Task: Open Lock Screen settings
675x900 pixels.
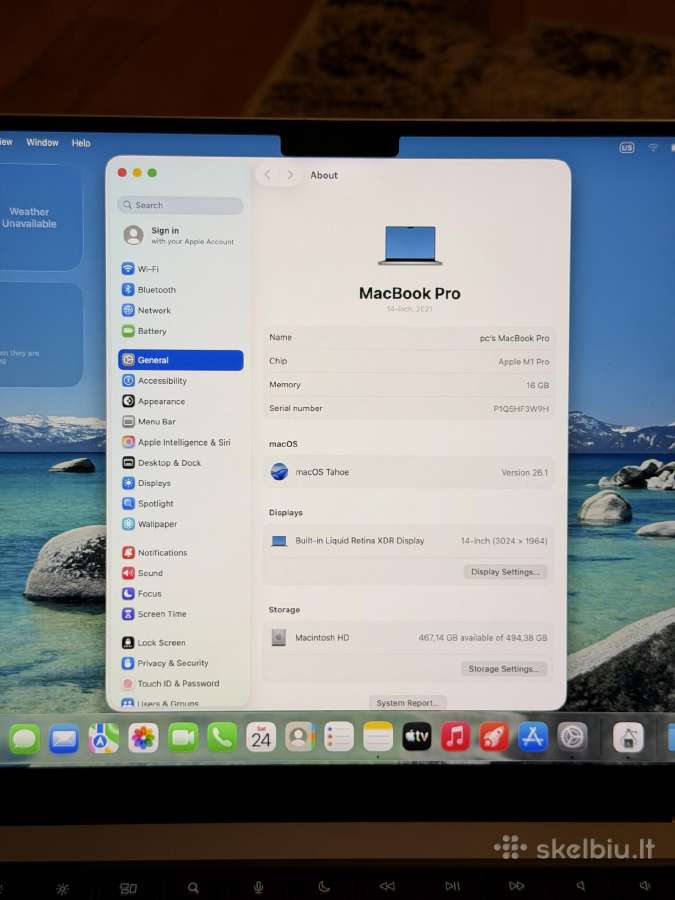Action: coord(153,643)
